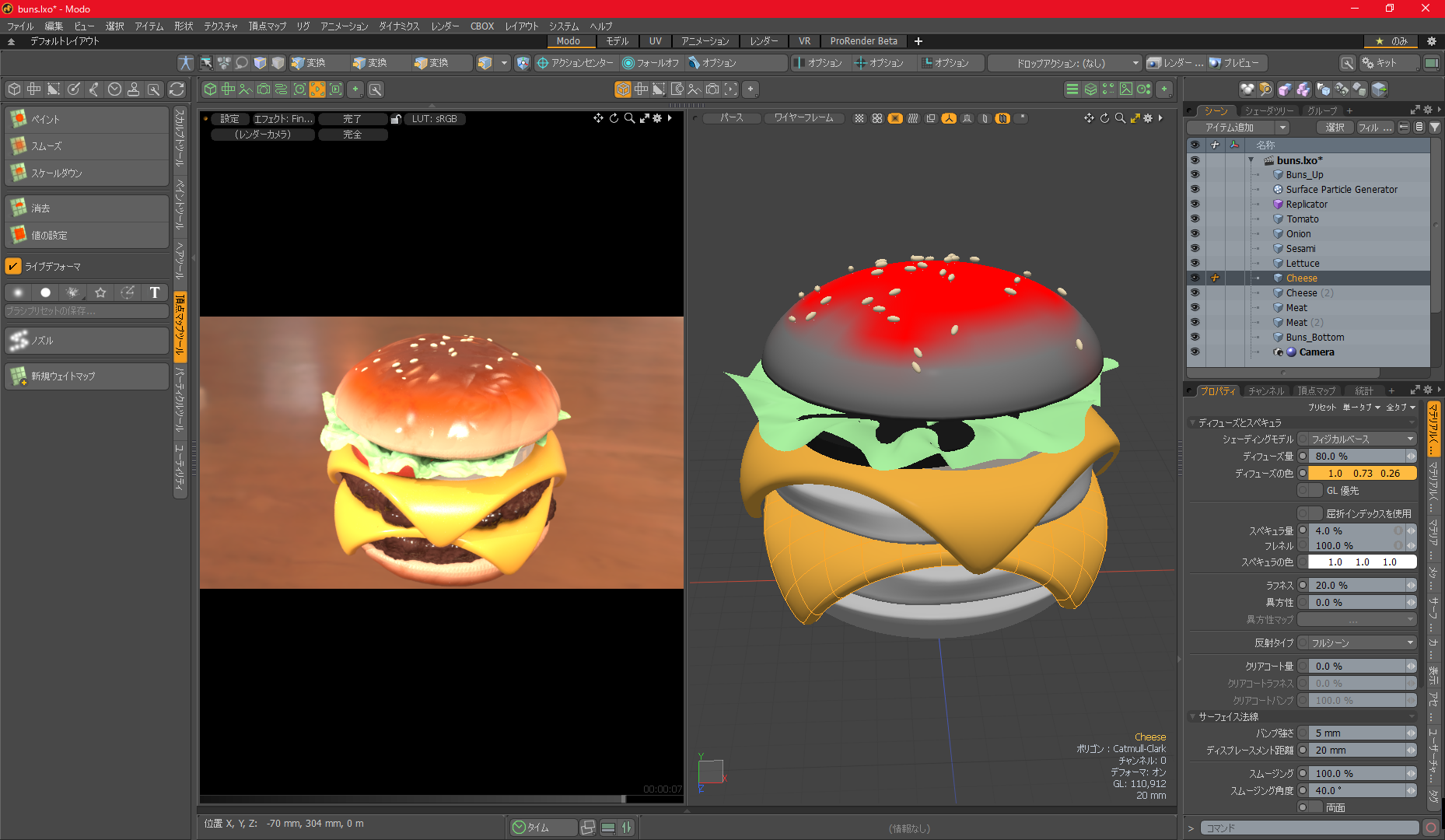The height and width of the screenshot is (840, 1445).
Task: Open layout settings gear at top right
Action: 1432,41
